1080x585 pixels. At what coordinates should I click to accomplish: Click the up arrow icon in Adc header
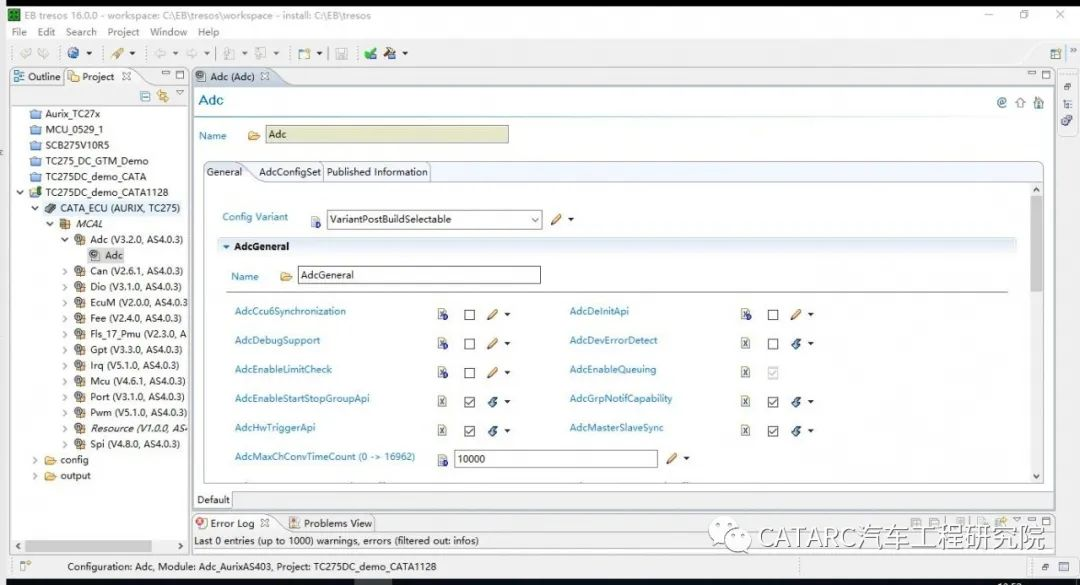pos(1020,103)
